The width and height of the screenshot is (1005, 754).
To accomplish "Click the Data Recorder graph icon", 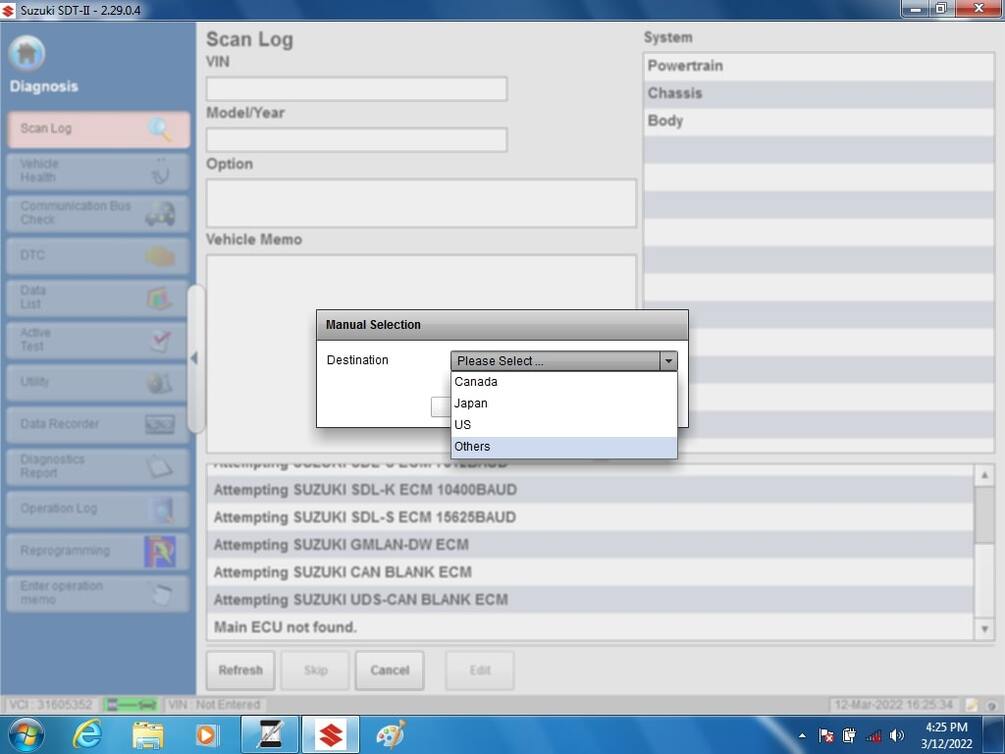I will coord(160,424).
